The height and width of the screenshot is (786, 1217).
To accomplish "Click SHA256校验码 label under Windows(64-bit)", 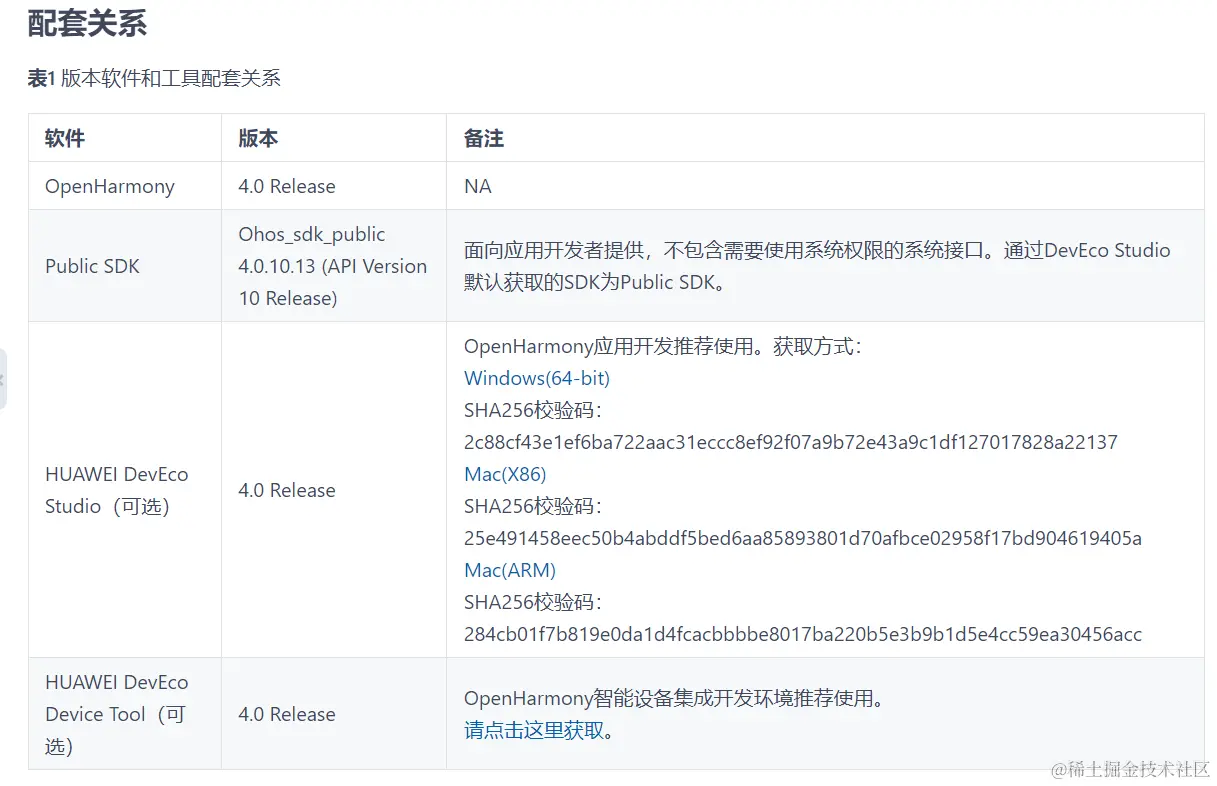I will coord(534,410).
